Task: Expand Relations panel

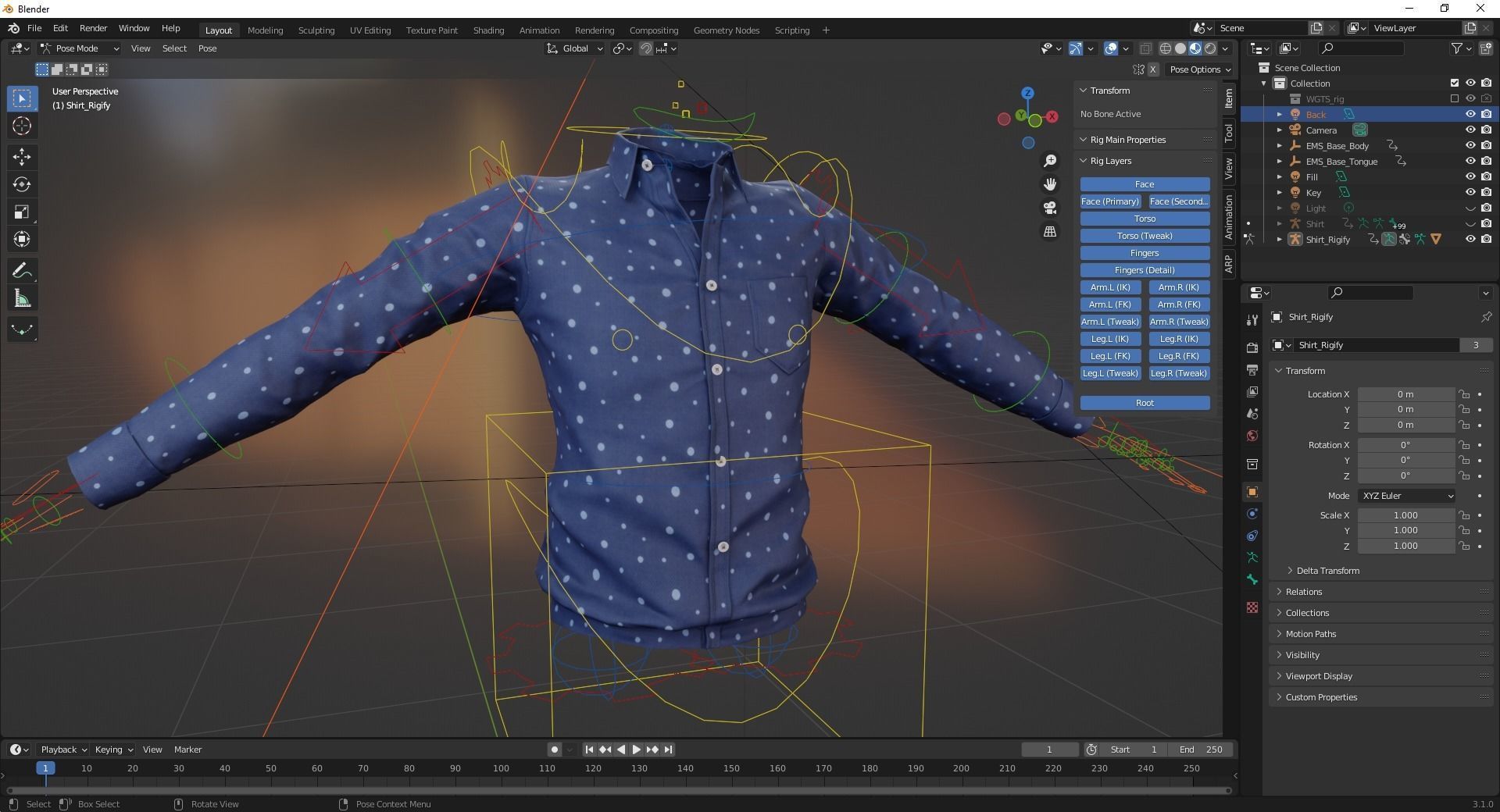Action: click(x=1302, y=592)
